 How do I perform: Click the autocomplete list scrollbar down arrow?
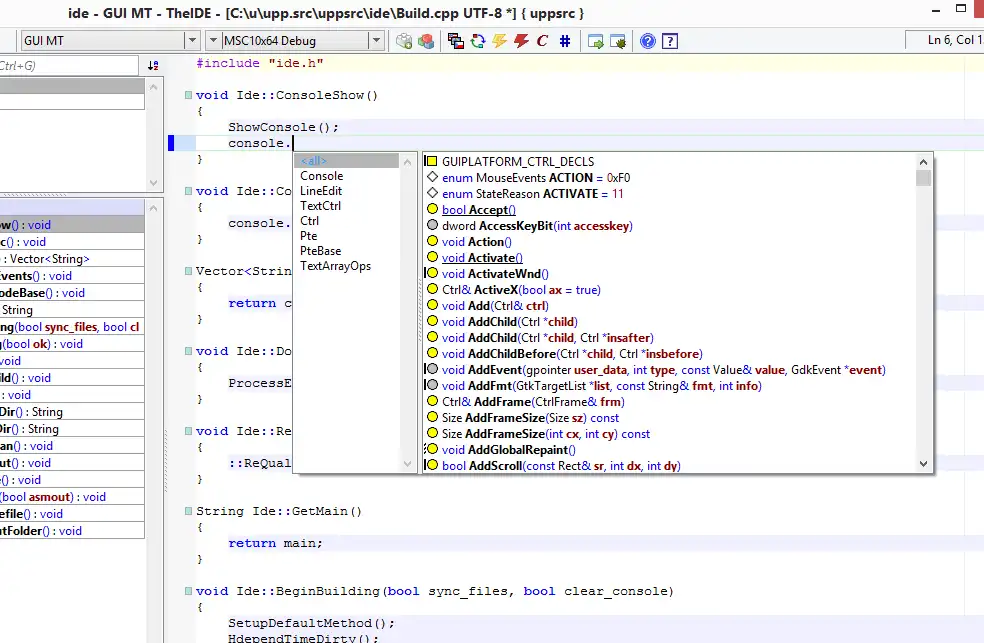923,463
